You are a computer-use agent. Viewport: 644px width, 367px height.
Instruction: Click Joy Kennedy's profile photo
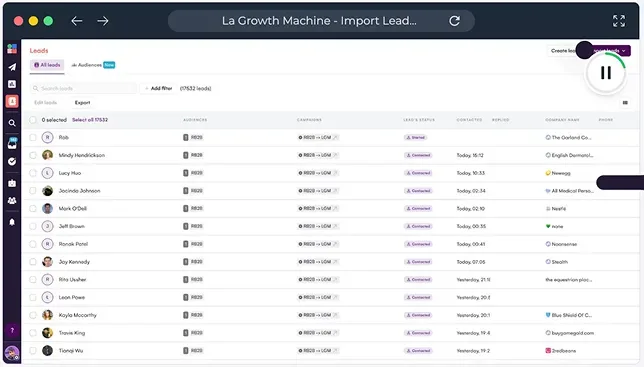(48, 262)
